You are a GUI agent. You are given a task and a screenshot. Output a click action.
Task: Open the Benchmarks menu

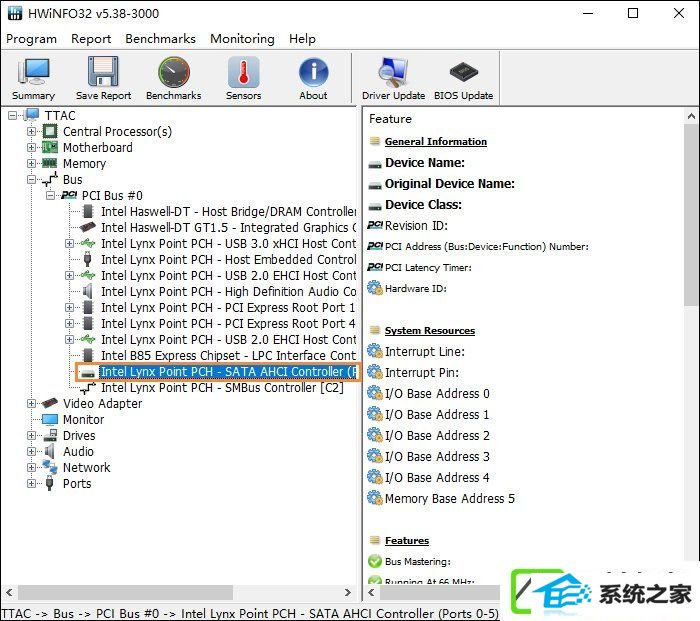[x=160, y=39]
